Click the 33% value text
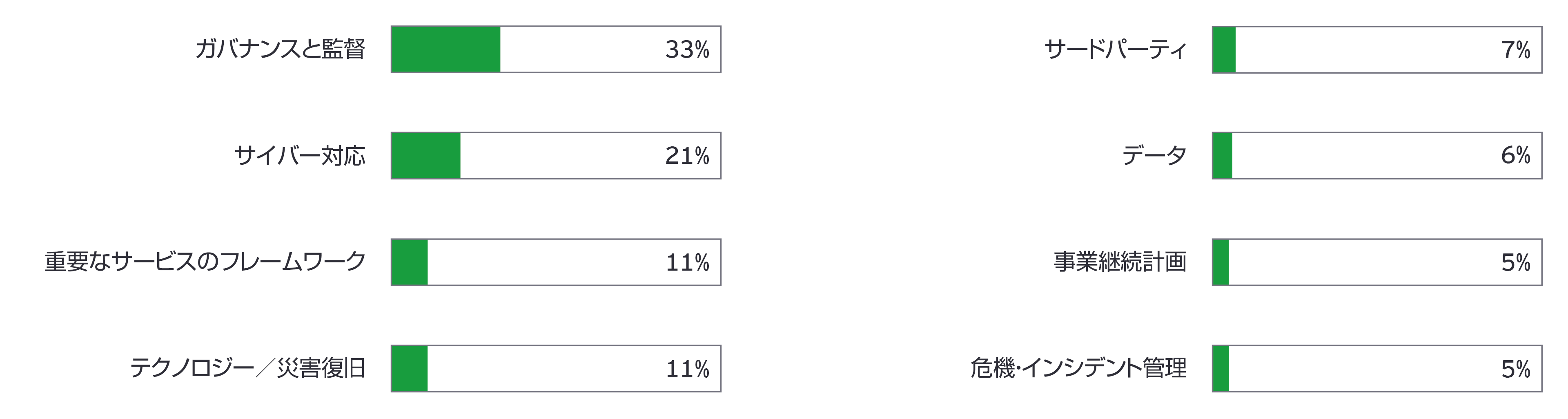The width and height of the screenshot is (1568, 419). 686,49
